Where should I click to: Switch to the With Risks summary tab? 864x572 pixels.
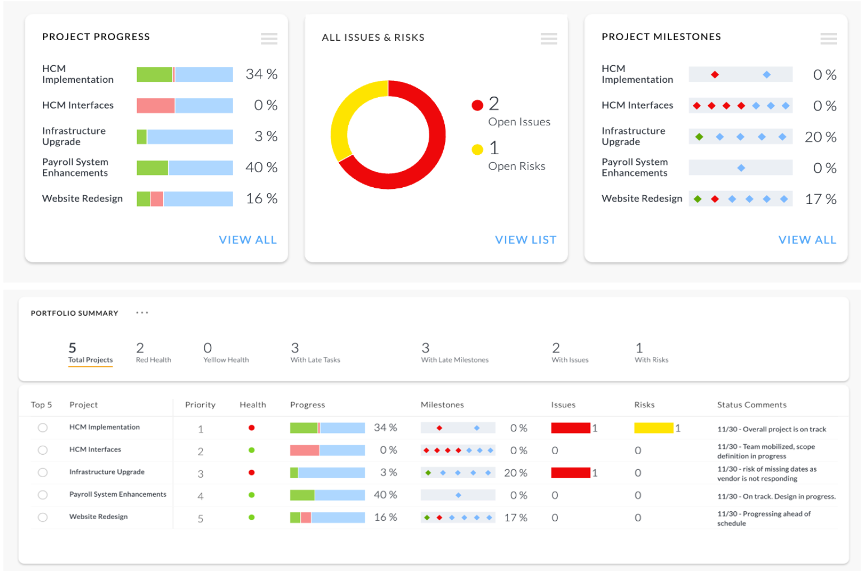pos(651,353)
